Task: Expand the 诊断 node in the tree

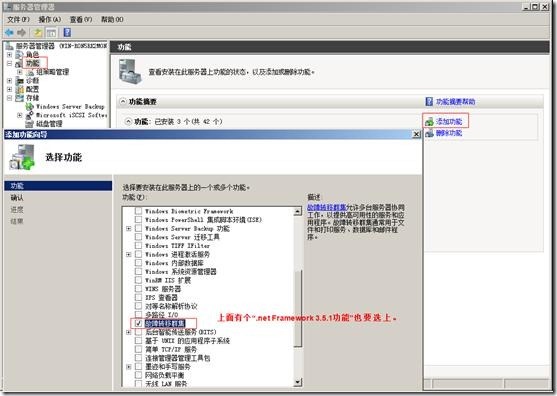Action: point(10,81)
